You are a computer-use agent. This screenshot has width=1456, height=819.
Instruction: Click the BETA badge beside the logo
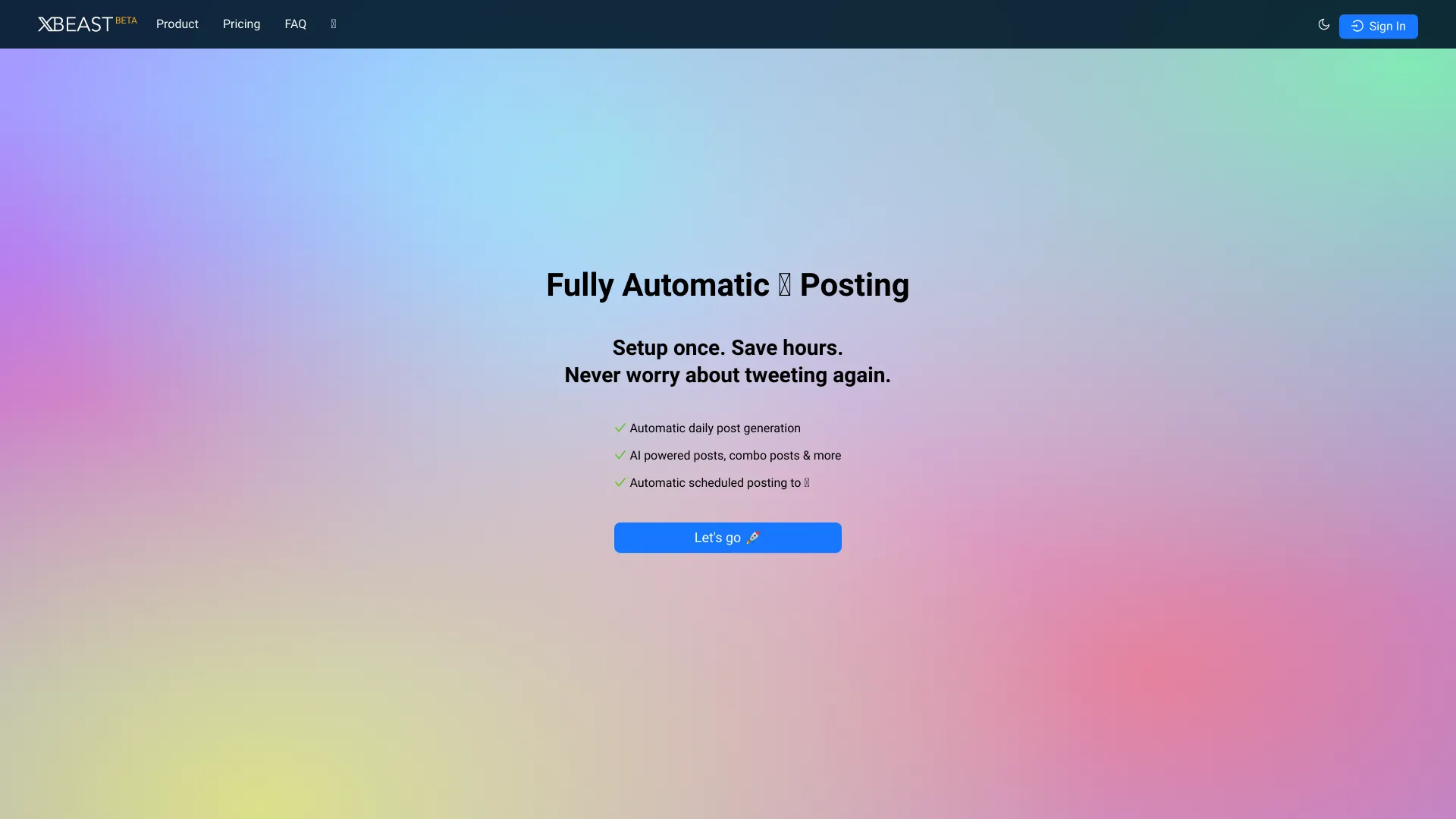pos(126,20)
